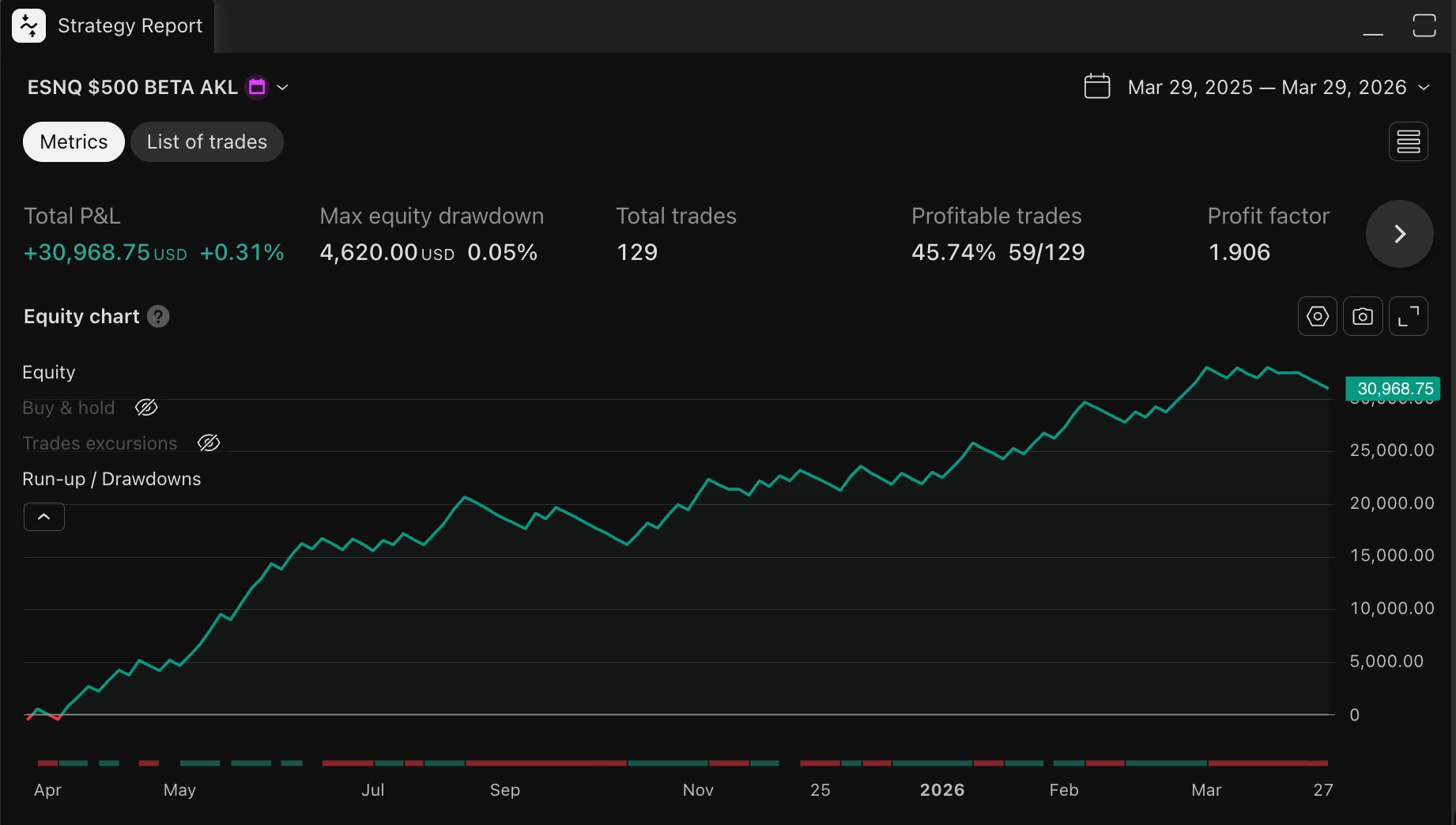This screenshot has width=1456, height=825.
Task: Click the strategy properties icon beside ESNQ name
Action: click(x=256, y=87)
